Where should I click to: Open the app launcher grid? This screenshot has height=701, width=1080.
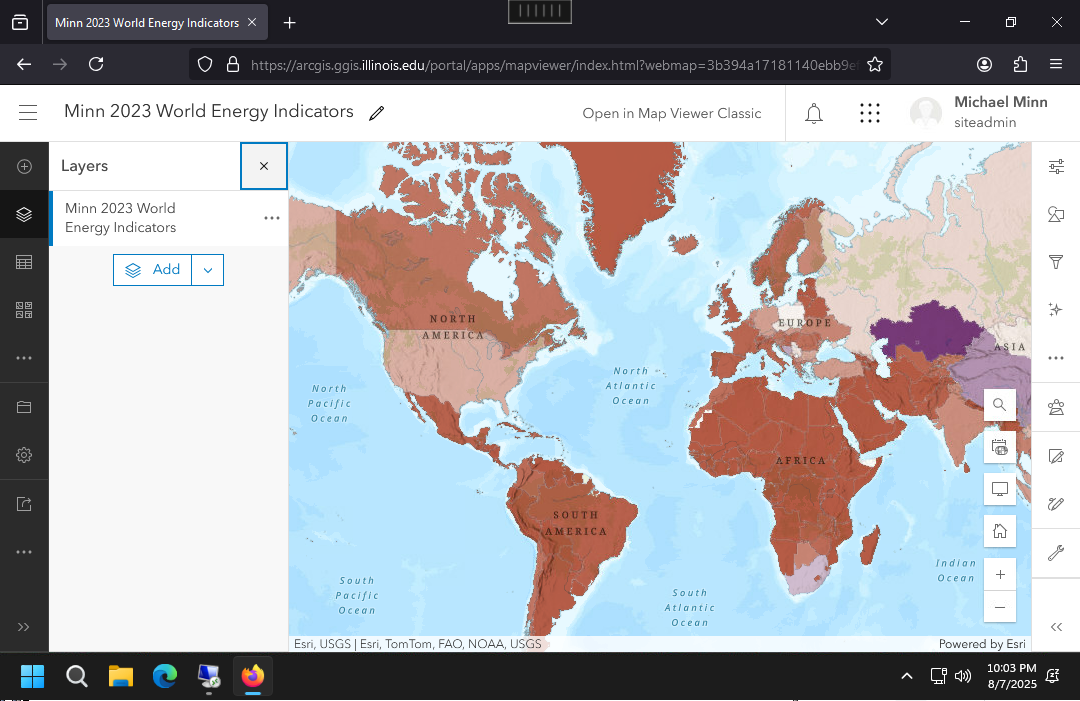(870, 113)
